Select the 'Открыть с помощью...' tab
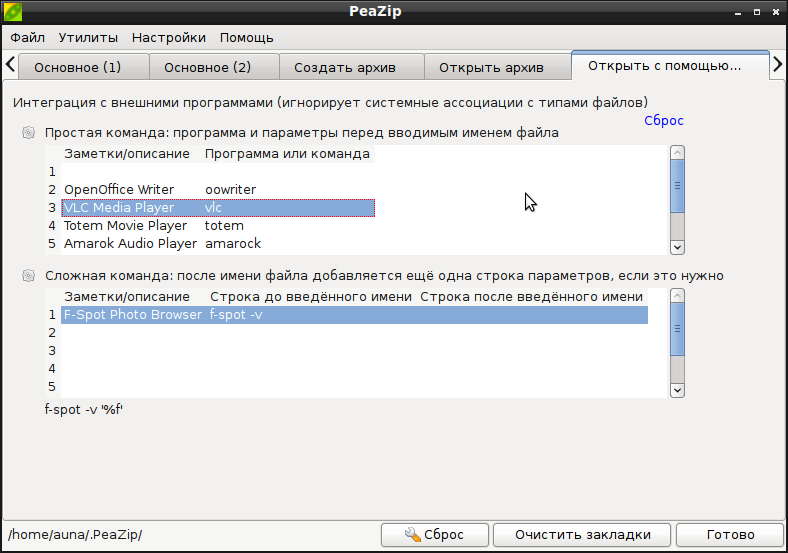Image resolution: width=788 pixels, height=553 pixels. click(x=670, y=65)
